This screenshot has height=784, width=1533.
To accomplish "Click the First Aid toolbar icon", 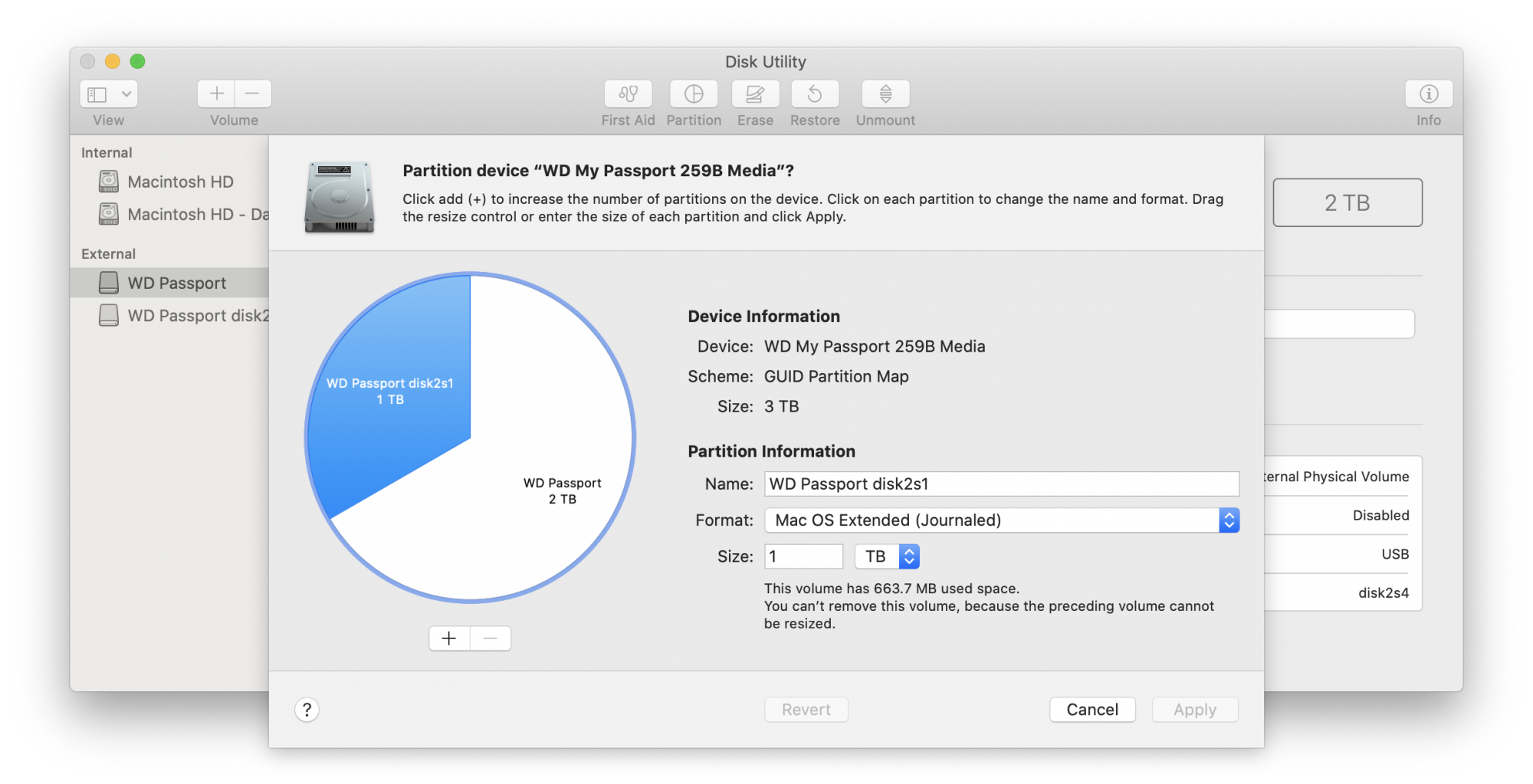I will coord(628,93).
